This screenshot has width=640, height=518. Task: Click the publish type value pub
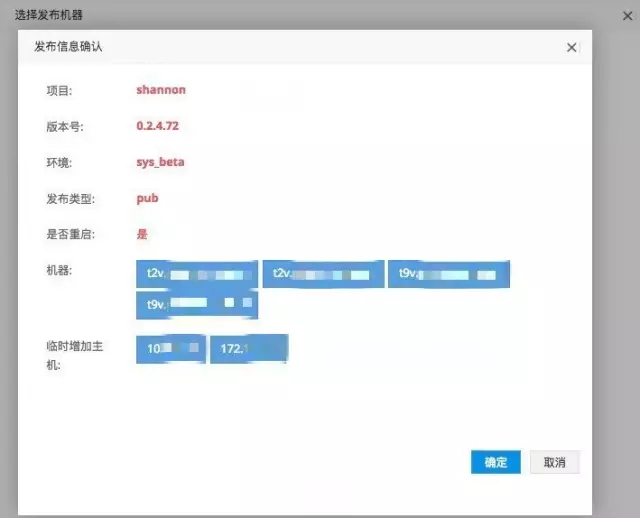(147, 198)
